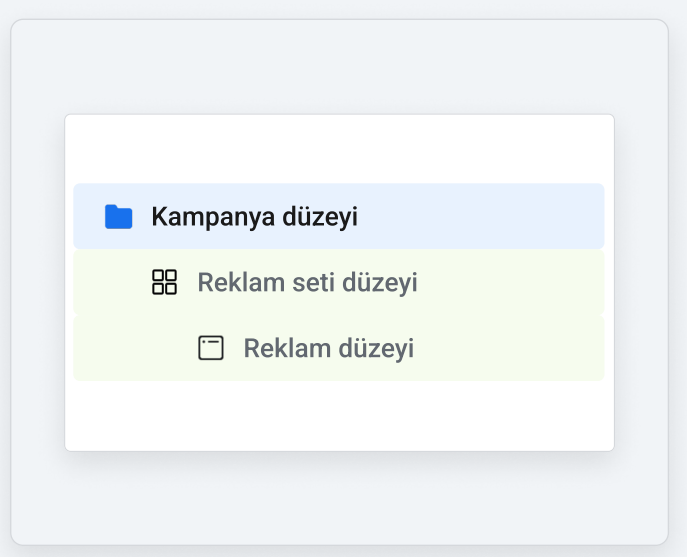Viewport: 687px width, 557px height.
Task: Click the "Reklam düzeyi" text label
Action: coord(329,348)
